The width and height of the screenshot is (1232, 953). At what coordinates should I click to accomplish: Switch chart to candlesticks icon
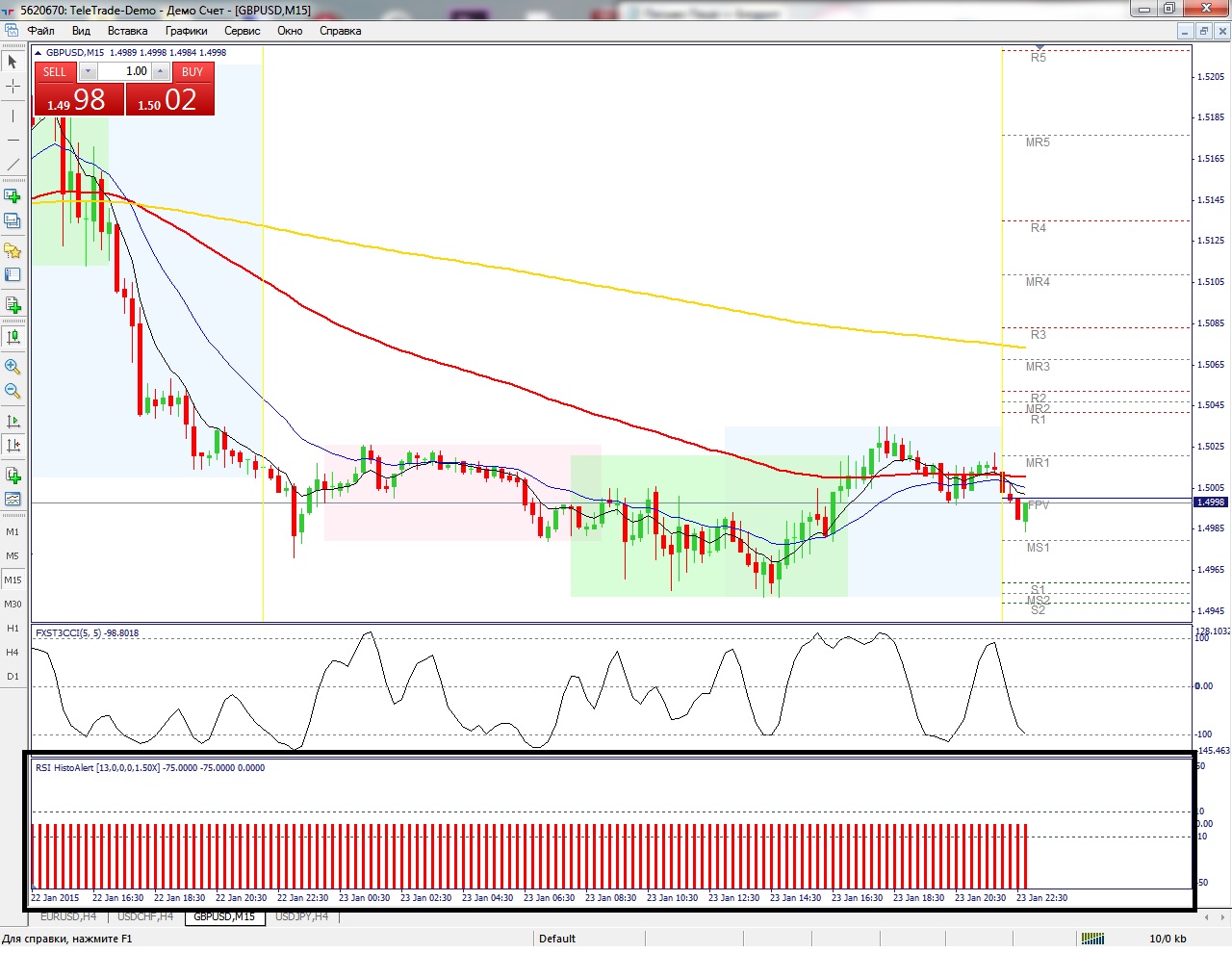coord(13,337)
